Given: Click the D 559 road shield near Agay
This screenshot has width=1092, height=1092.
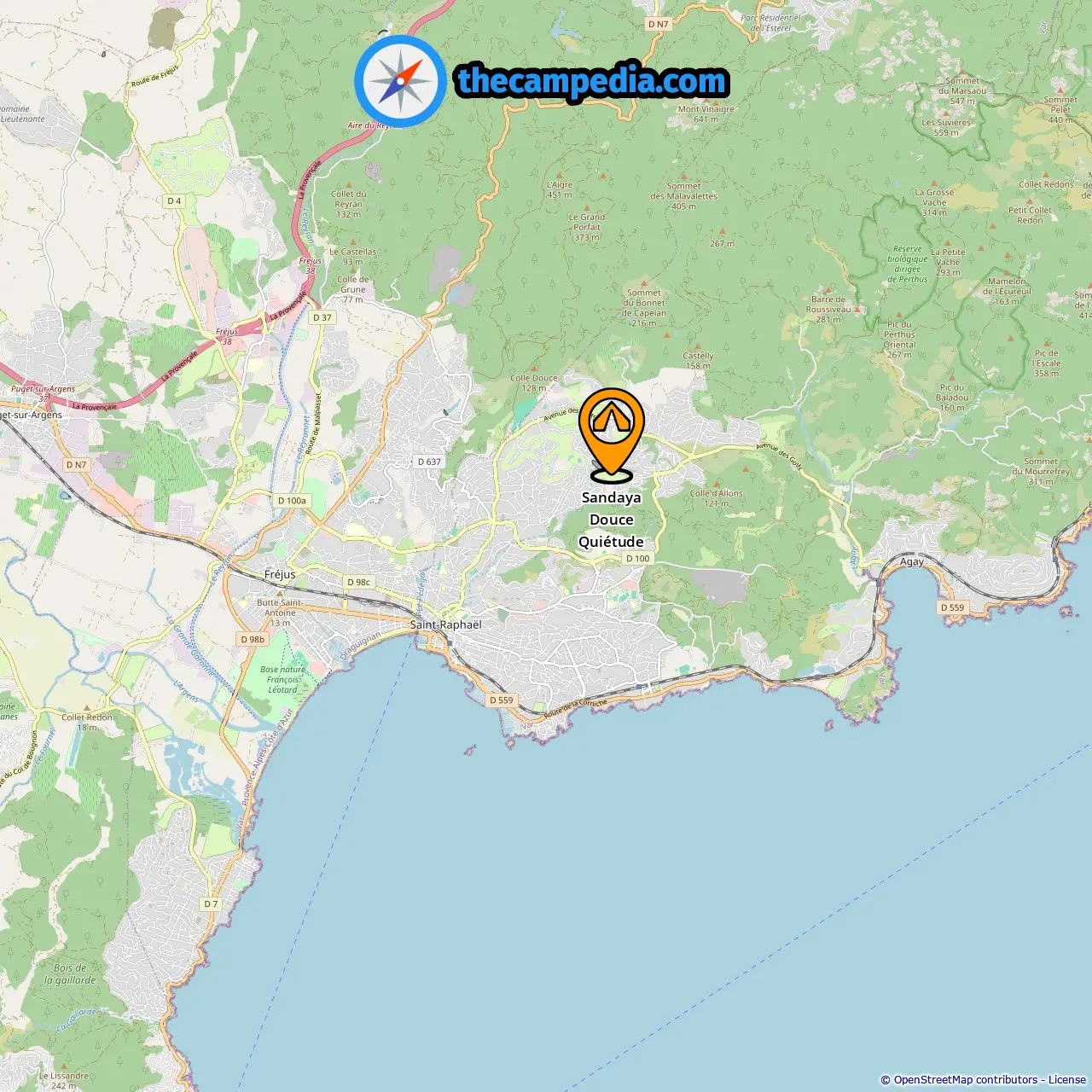Looking at the screenshot, I should [x=952, y=608].
